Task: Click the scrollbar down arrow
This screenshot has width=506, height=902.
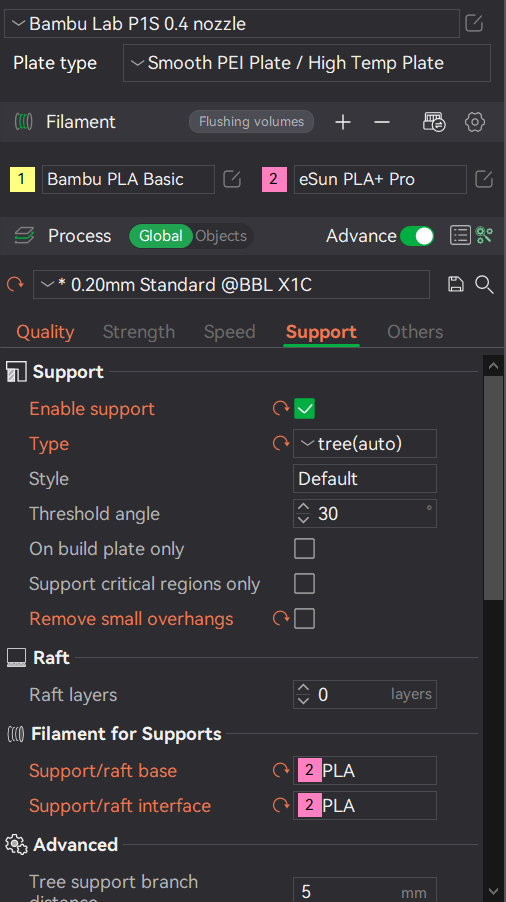Action: pyautogui.click(x=493, y=892)
